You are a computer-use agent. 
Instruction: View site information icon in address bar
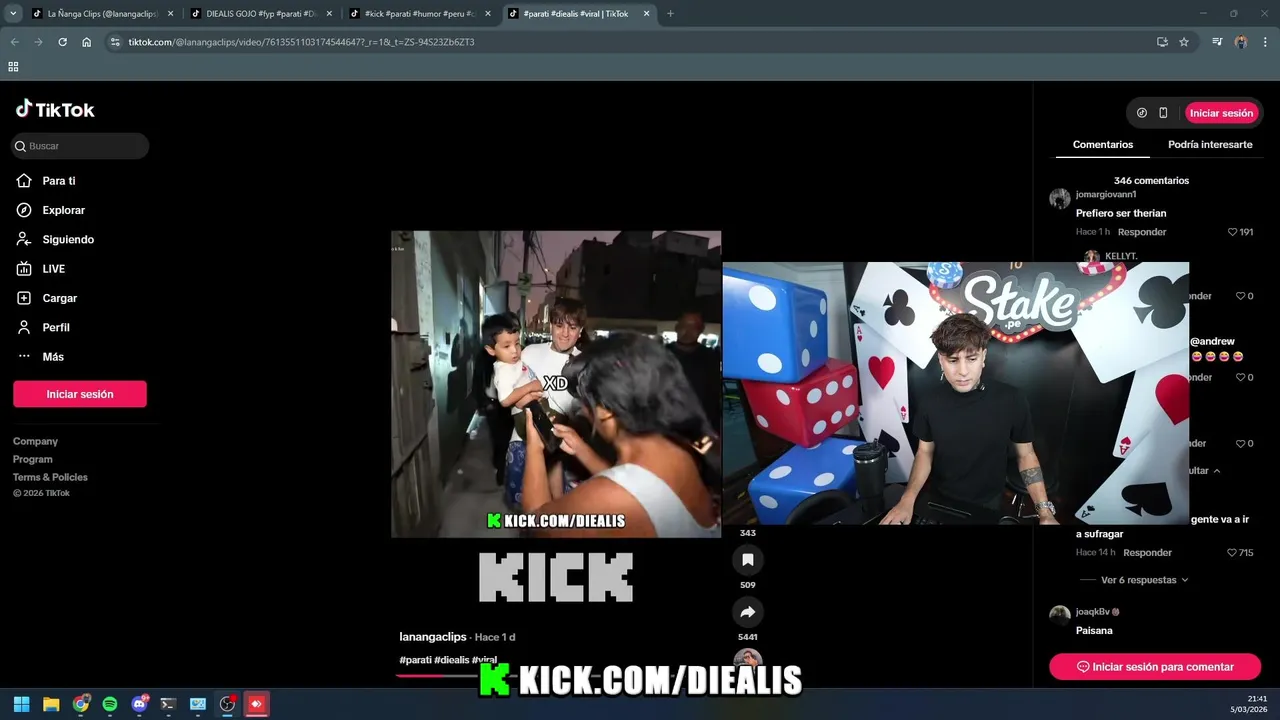coord(115,42)
